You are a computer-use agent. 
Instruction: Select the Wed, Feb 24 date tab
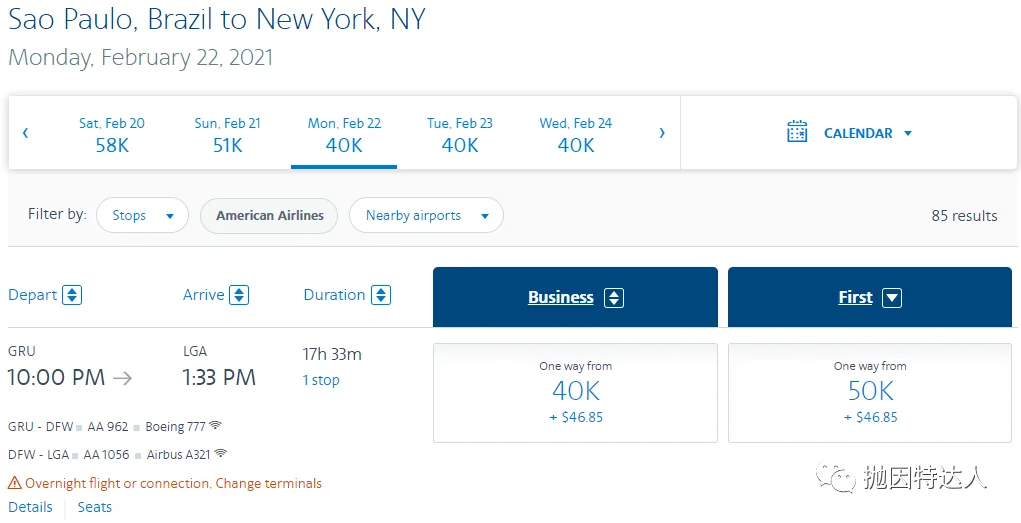[576, 134]
